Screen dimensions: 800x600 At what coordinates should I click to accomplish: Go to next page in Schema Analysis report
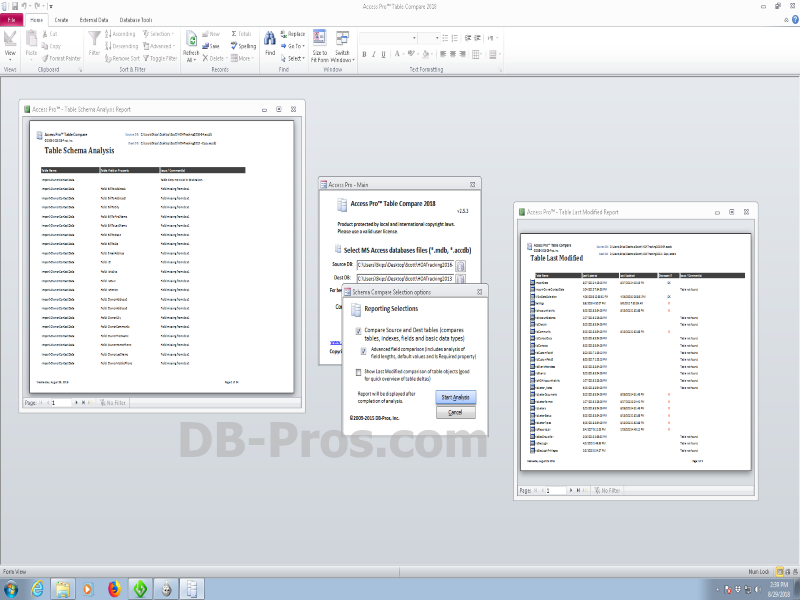[77, 403]
